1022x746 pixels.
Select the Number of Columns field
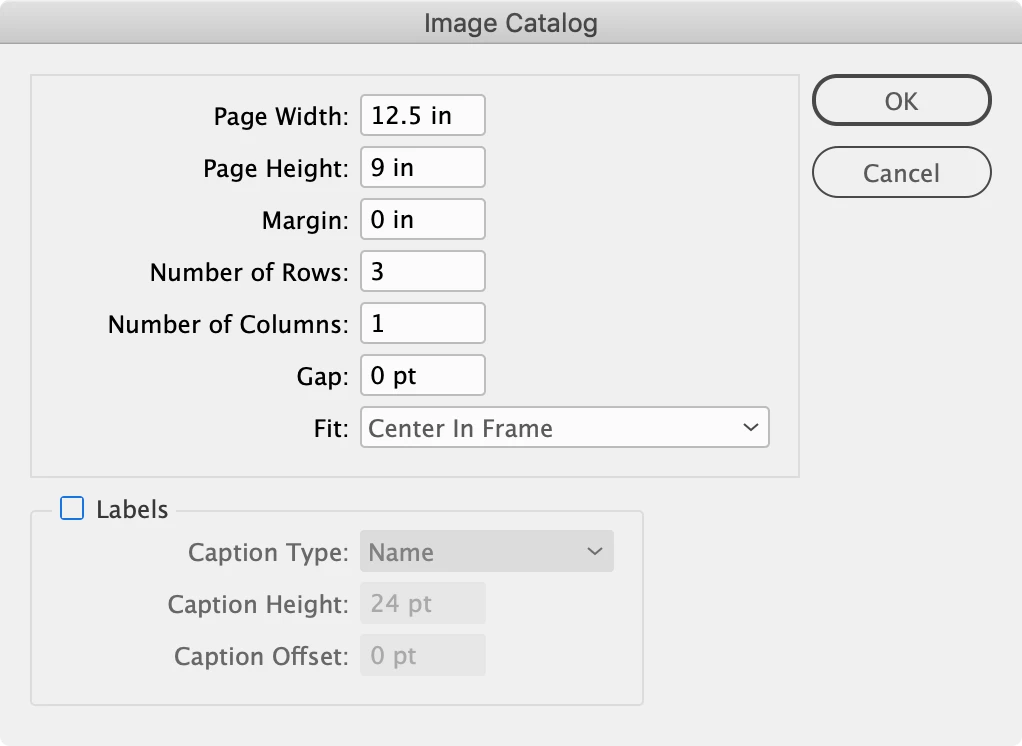(x=422, y=324)
